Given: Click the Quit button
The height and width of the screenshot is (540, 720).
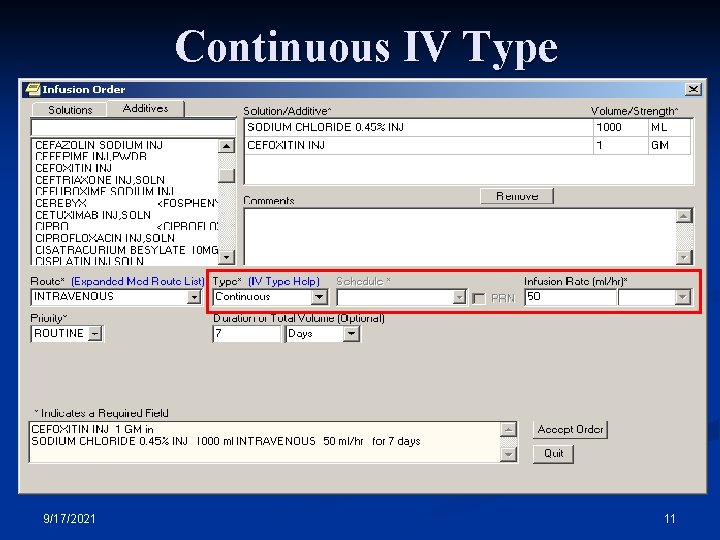Looking at the screenshot, I should 553,454.
